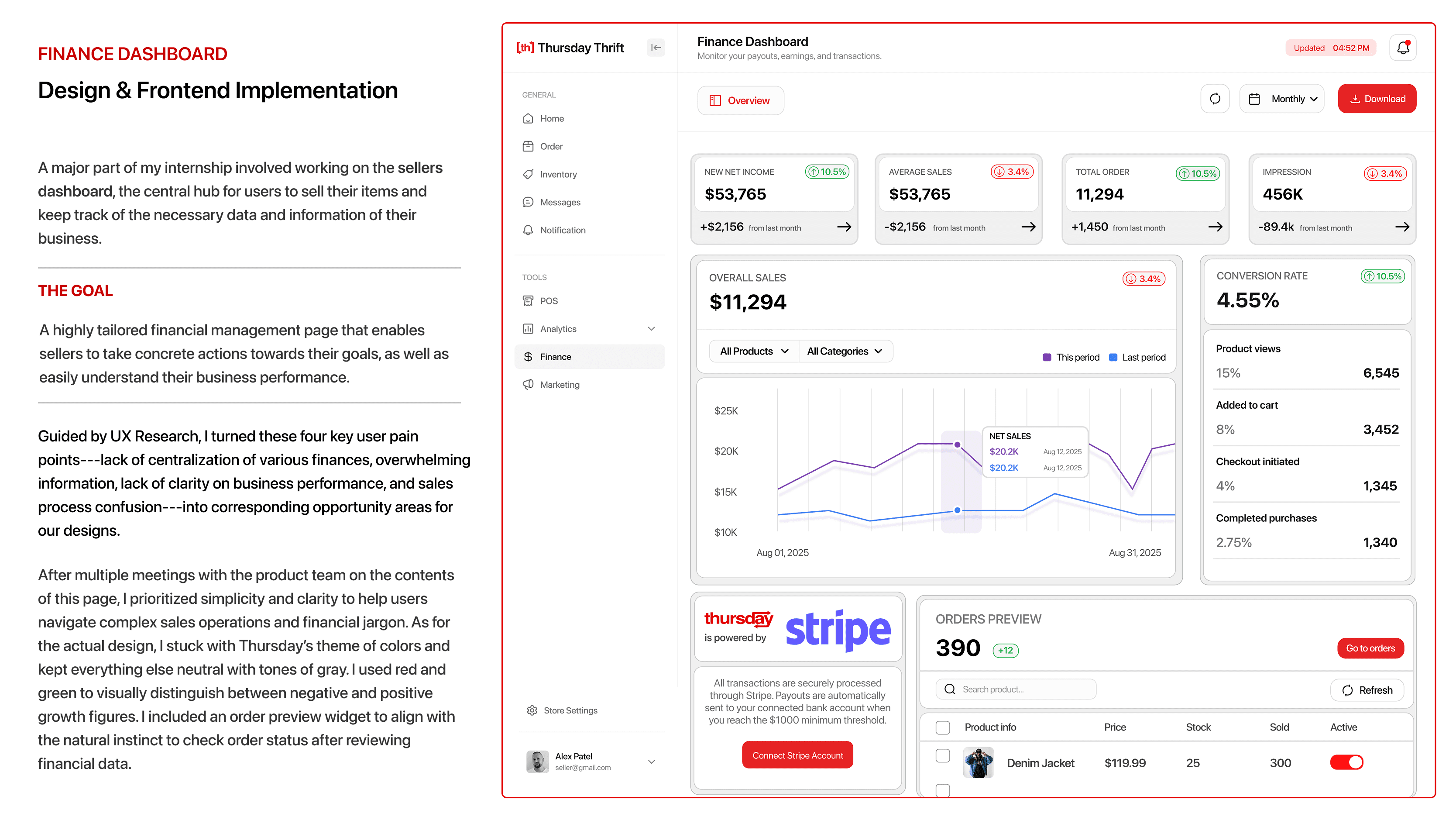Open Inventory via its tag icon
The width and height of the screenshot is (1456, 820).
pyautogui.click(x=528, y=174)
